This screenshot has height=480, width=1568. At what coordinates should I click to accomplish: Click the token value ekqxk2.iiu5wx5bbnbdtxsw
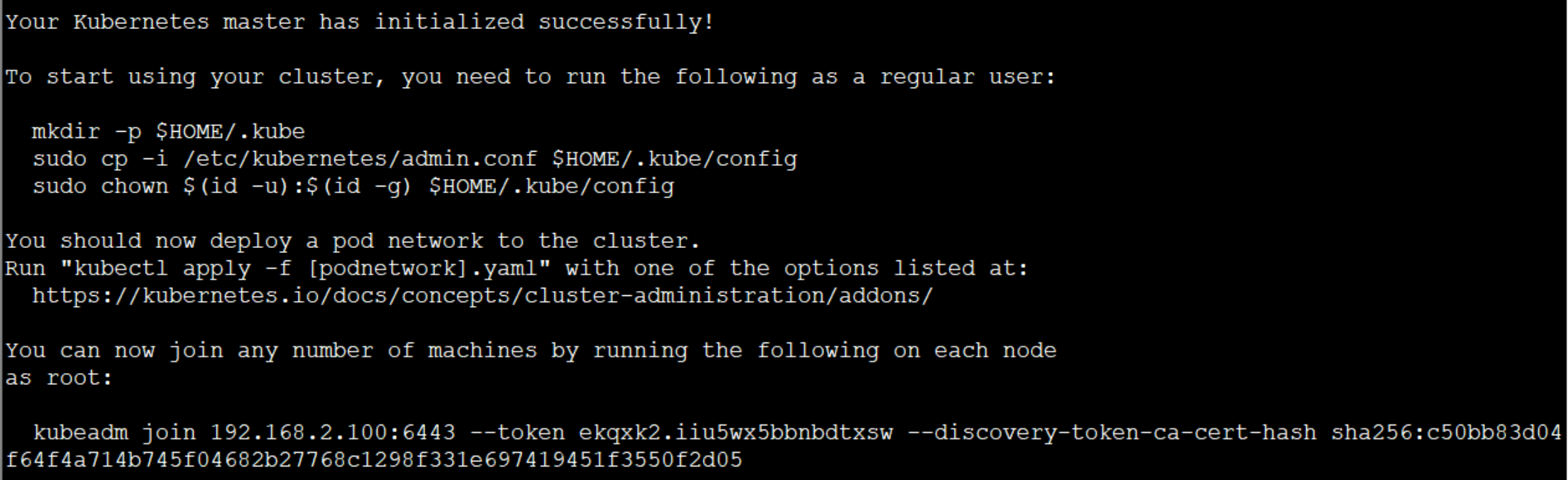point(736,433)
